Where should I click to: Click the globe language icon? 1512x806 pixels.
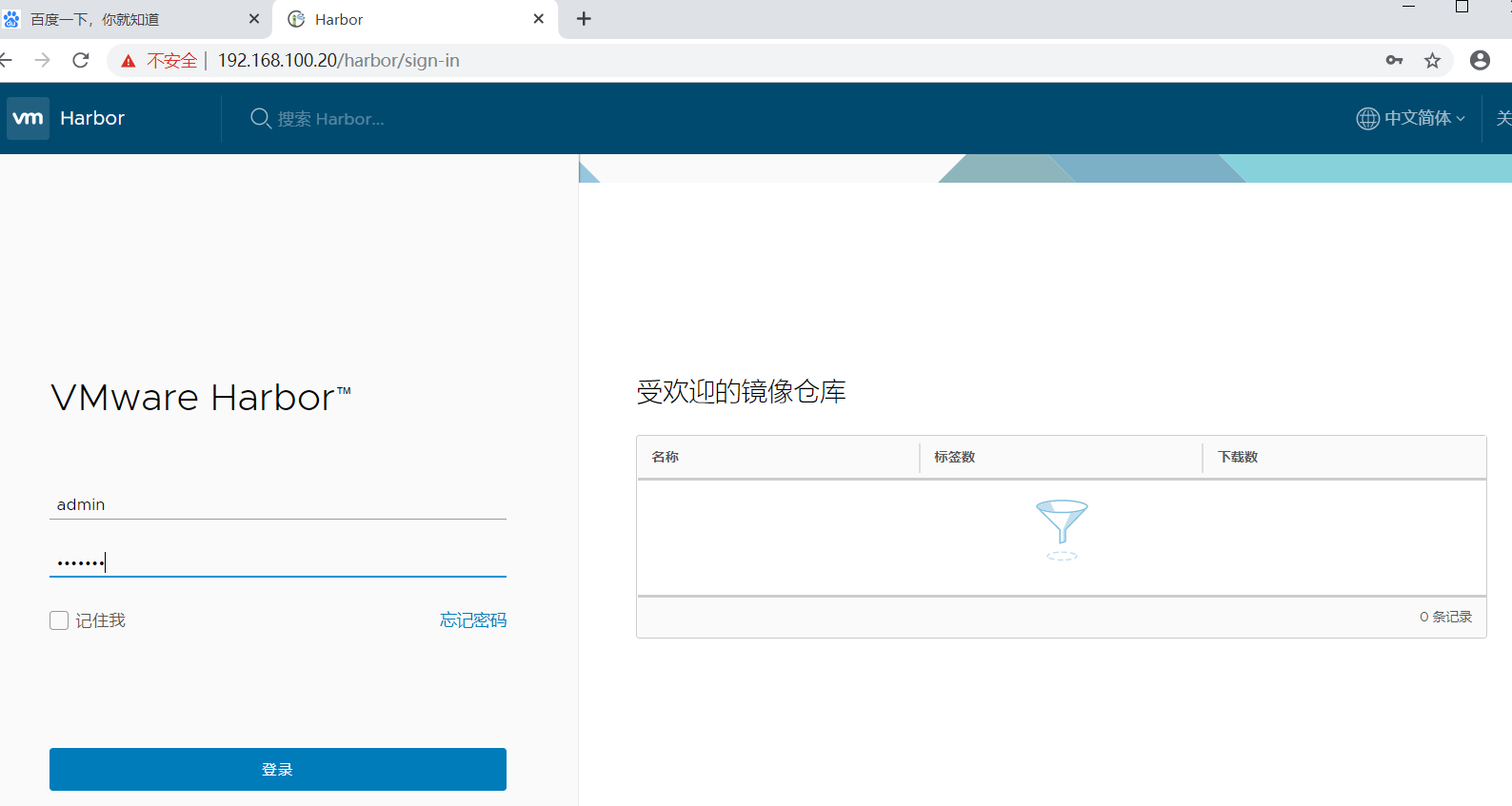[x=1367, y=118]
